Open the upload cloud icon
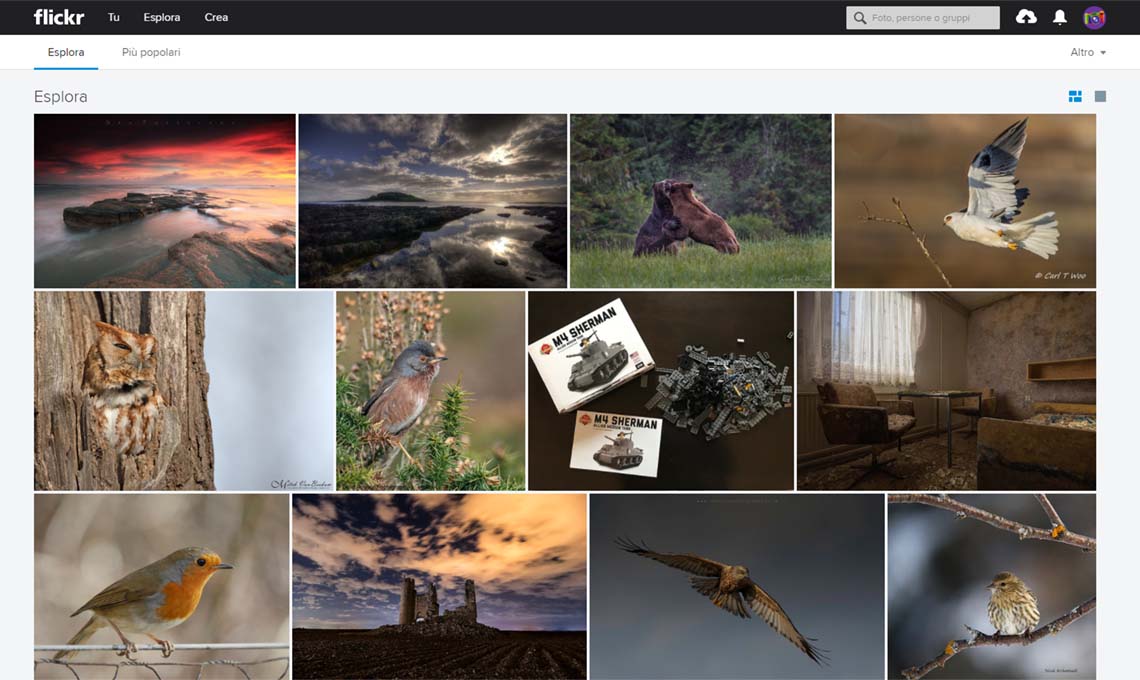The image size is (1140, 680). (x=1026, y=17)
